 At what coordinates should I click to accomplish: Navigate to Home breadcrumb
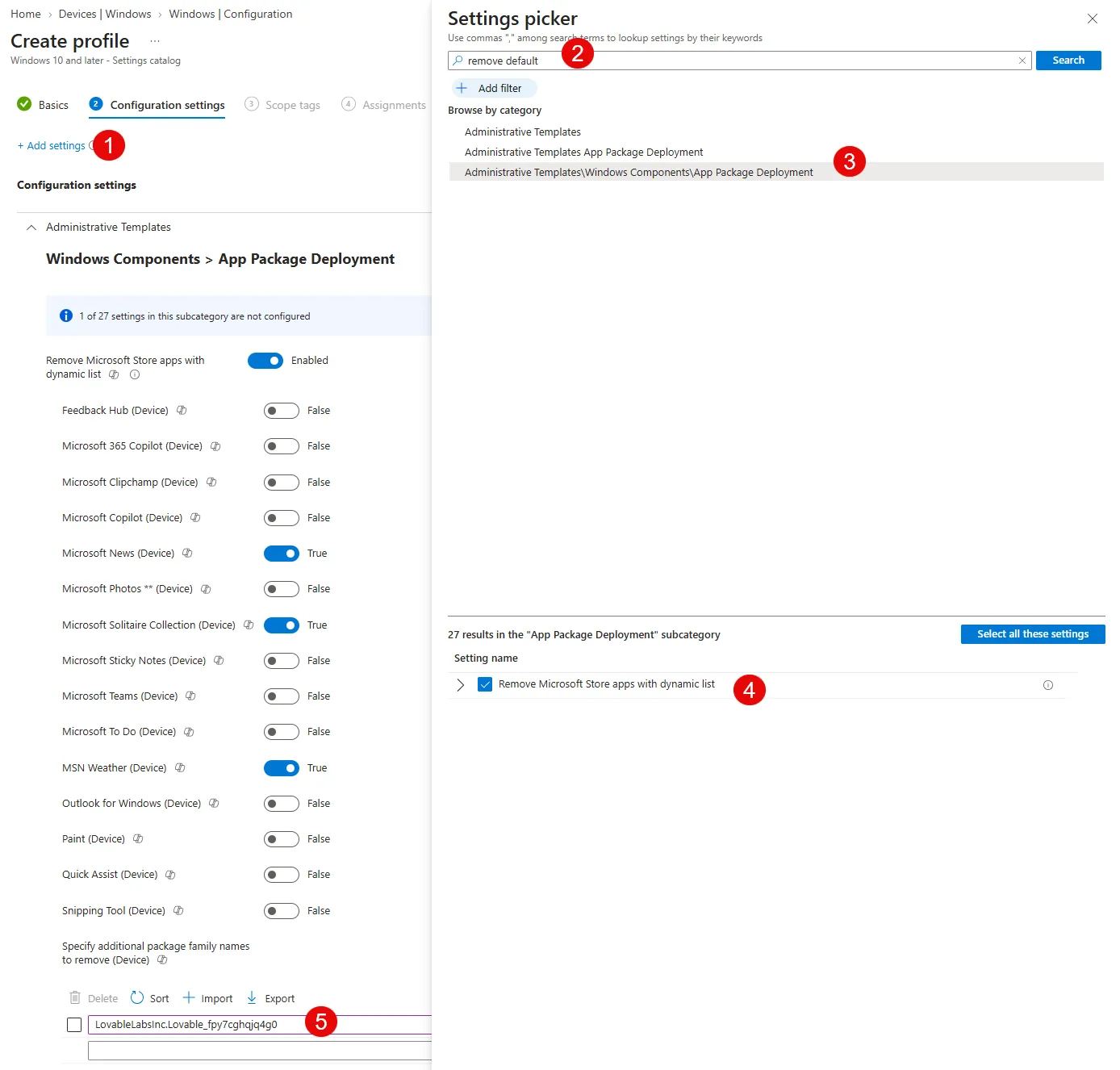coord(26,15)
